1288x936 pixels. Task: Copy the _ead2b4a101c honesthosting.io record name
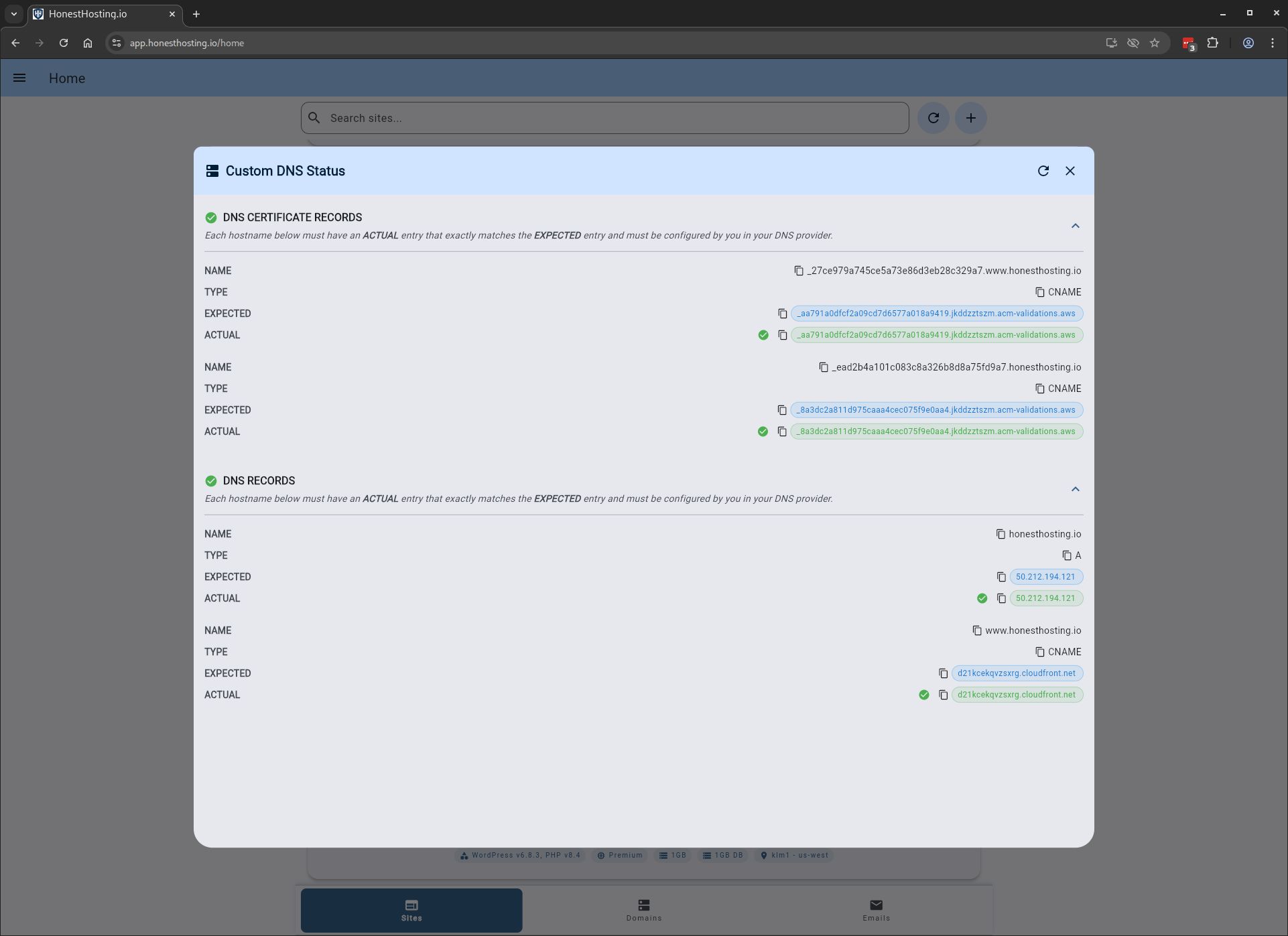click(x=823, y=367)
